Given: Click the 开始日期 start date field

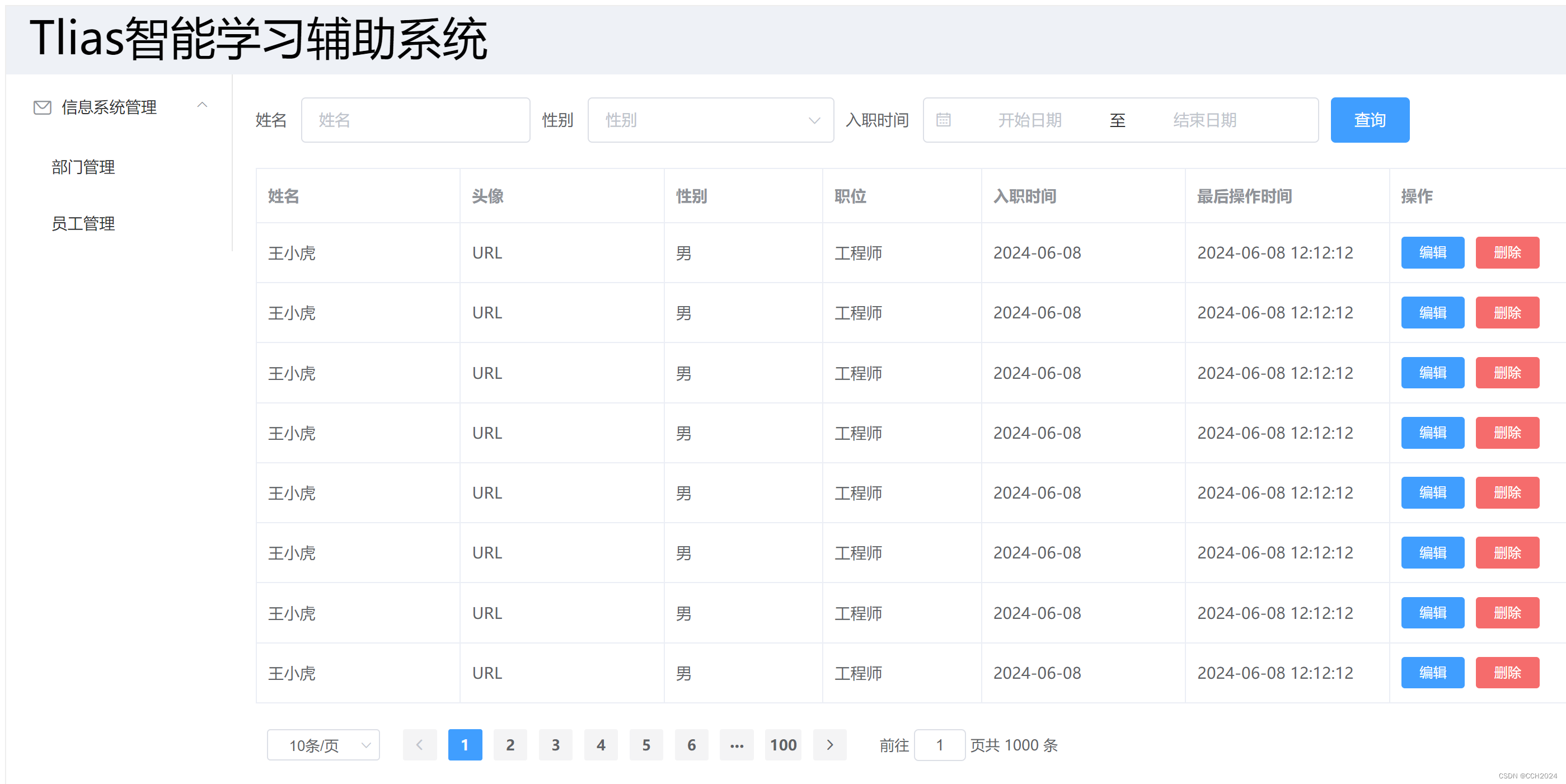Looking at the screenshot, I should click(x=1029, y=120).
